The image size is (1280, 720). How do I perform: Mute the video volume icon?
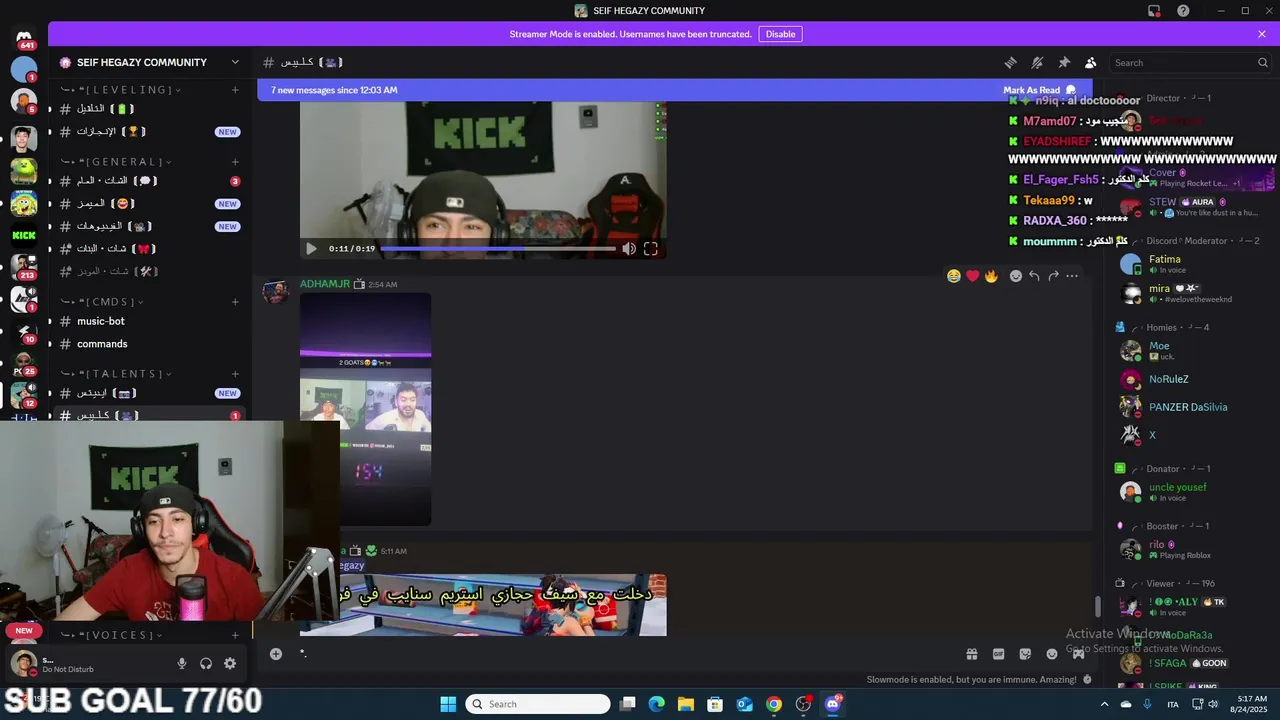628,249
